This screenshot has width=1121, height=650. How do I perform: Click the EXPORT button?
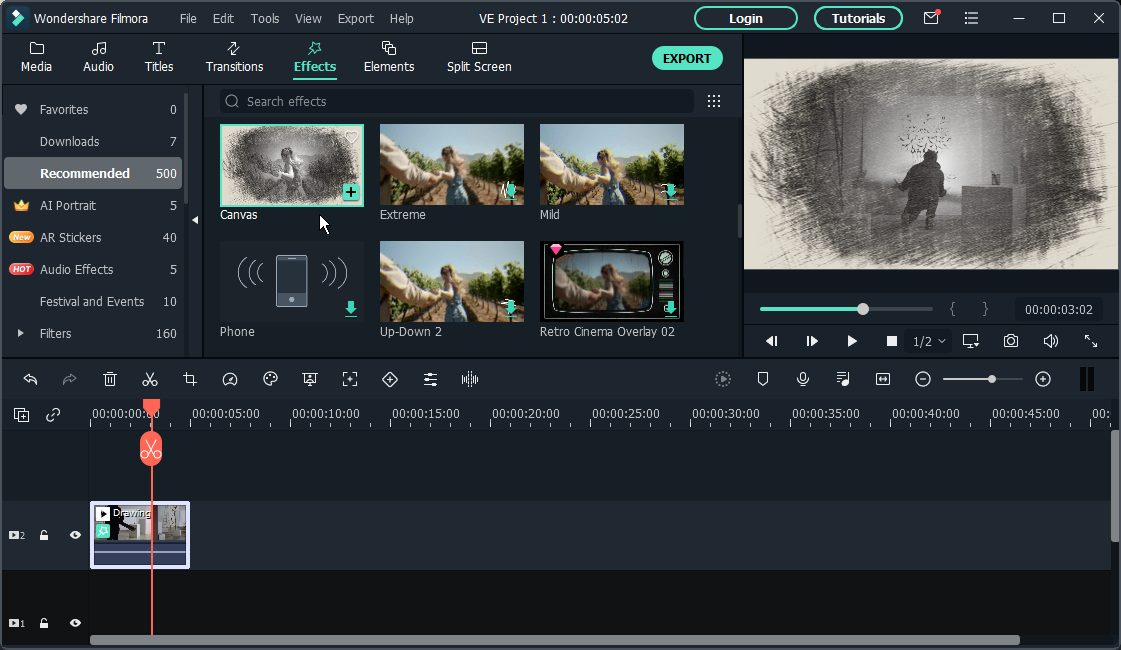pos(687,58)
